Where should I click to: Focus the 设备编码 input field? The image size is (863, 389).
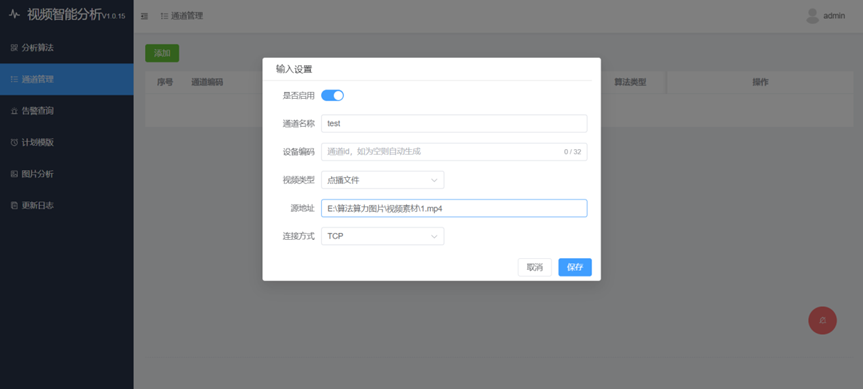coord(454,151)
